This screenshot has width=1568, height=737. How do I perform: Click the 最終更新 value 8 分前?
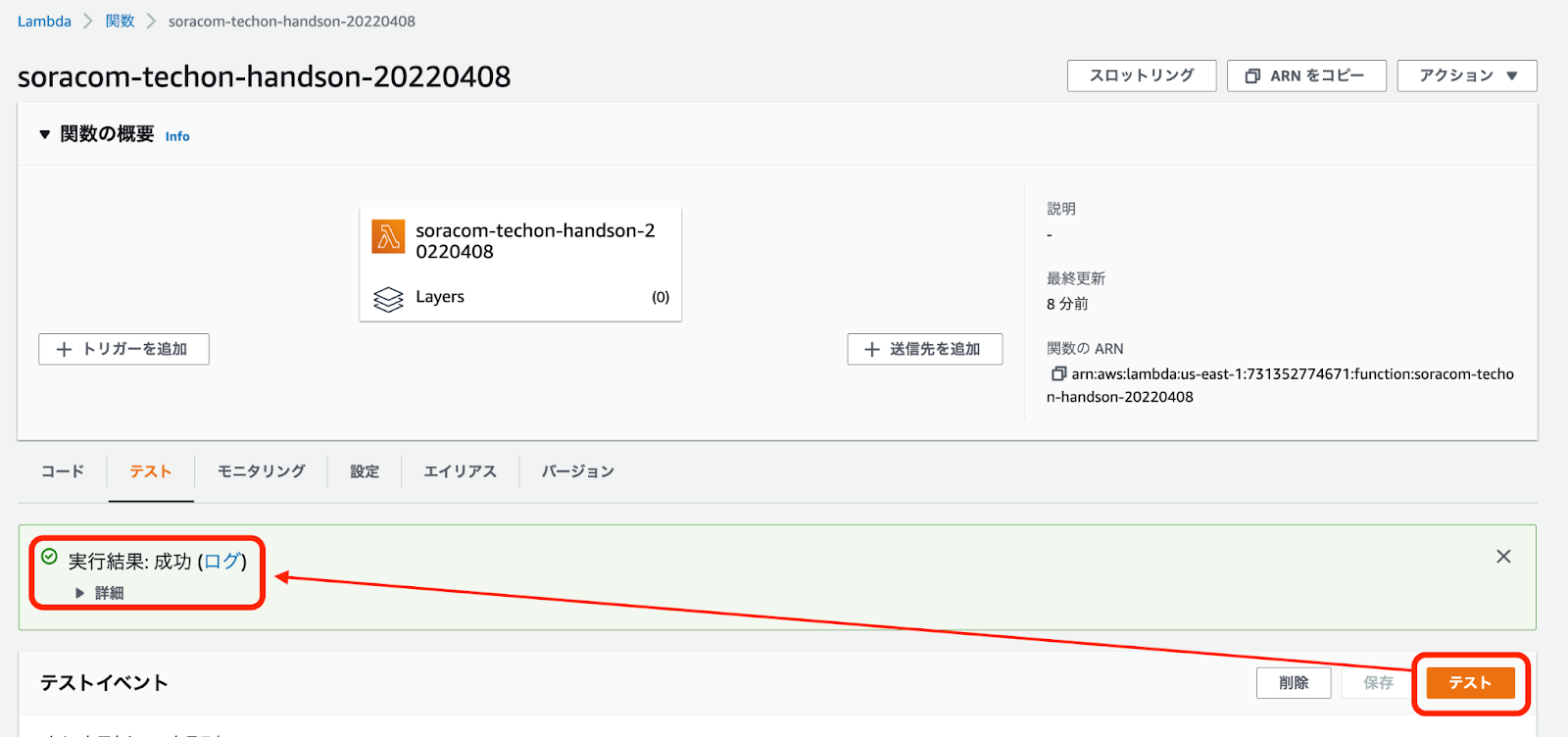[x=1067, y=304]
